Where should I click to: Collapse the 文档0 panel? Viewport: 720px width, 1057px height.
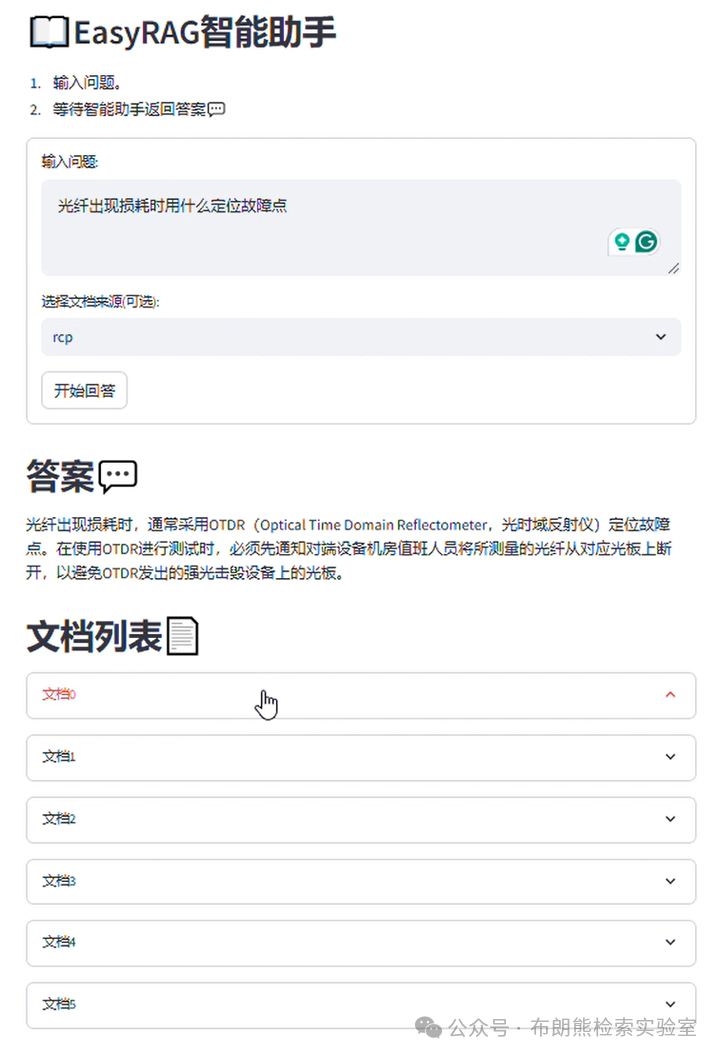[360, 694]
